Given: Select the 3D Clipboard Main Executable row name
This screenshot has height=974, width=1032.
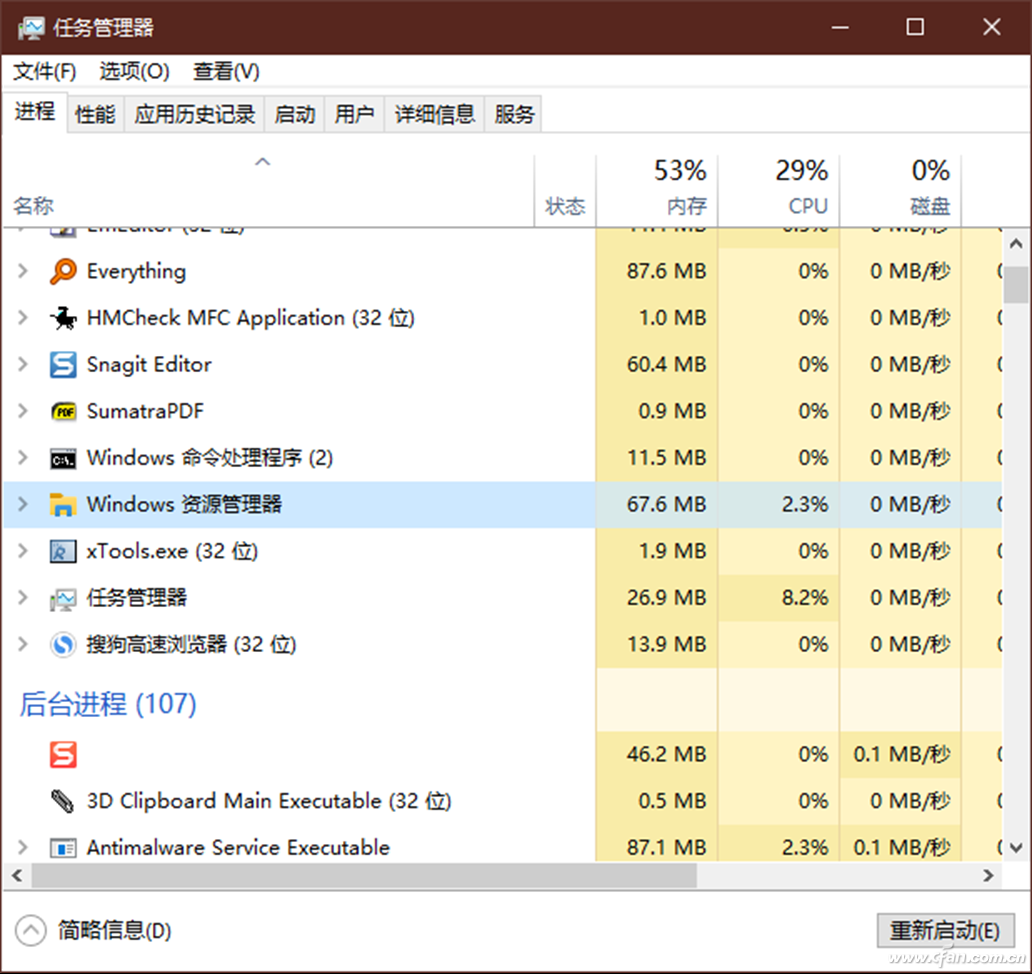Looking at the screenshot, I should (269, 801).
